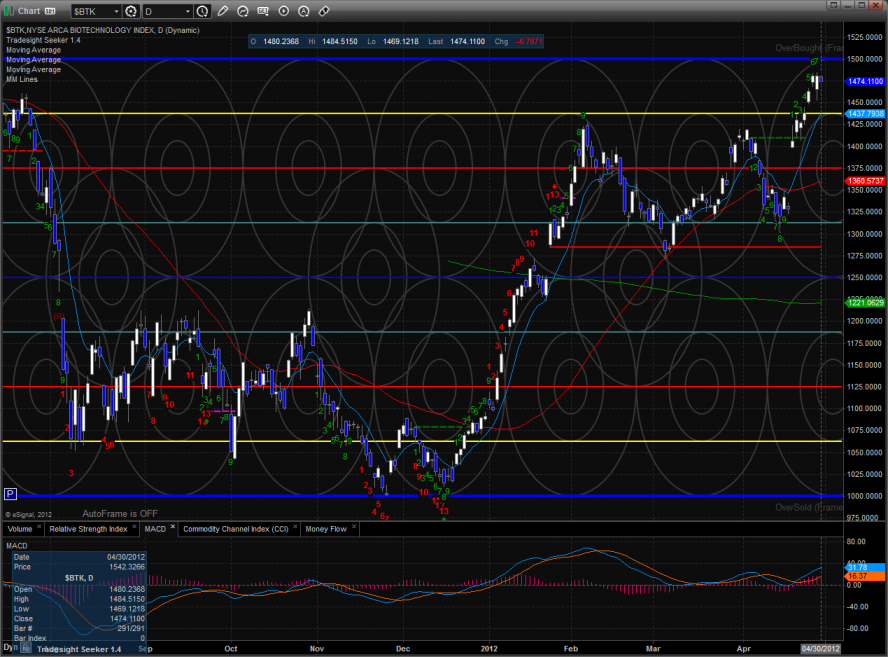Click the circled A alerts icon
The height and width of the screenshot is (657, 888).
pos(304,11)
